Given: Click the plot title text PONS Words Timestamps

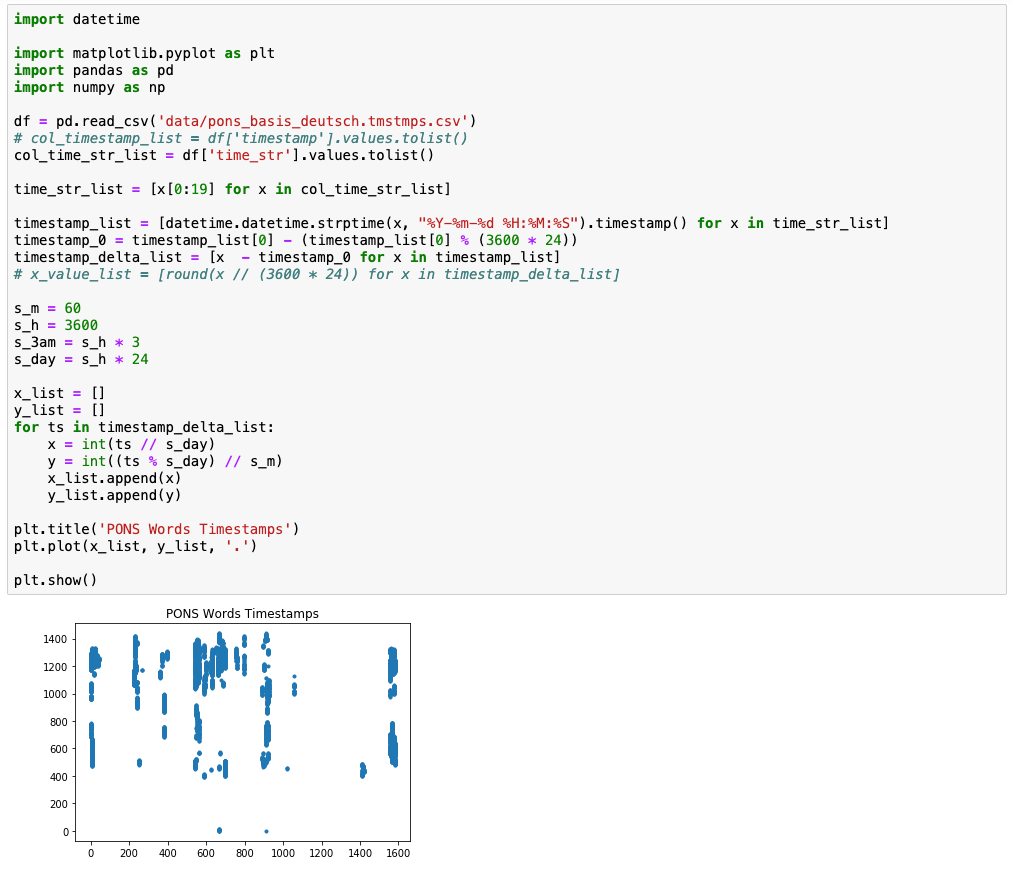Looking at the screenshot, I should pyautogui.click(x=242, y=614).
